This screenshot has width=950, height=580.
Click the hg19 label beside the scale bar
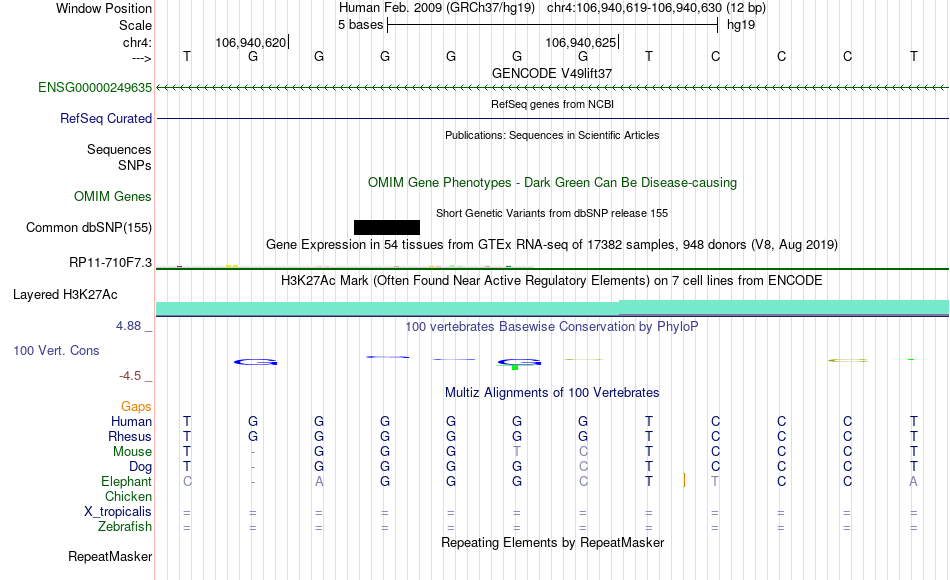(x=741, y=25)
